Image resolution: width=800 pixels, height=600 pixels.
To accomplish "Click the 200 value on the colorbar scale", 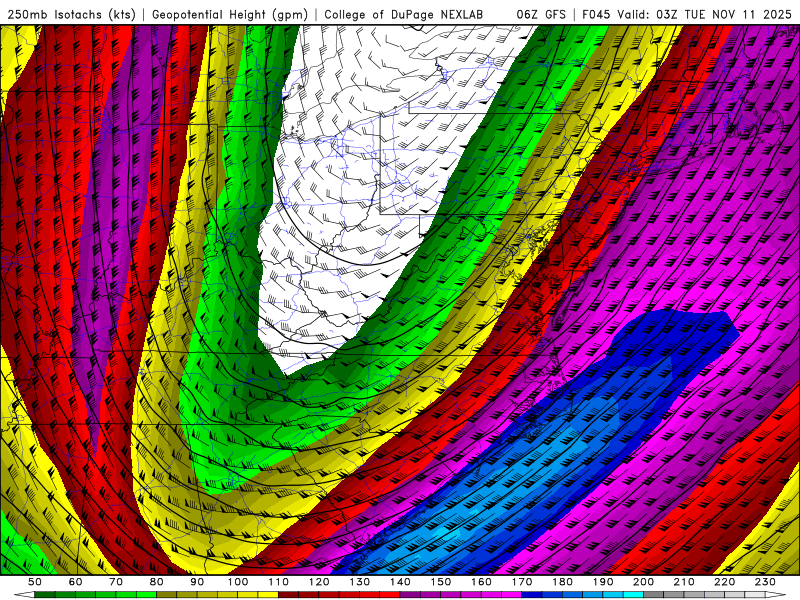I will [643, 582].
